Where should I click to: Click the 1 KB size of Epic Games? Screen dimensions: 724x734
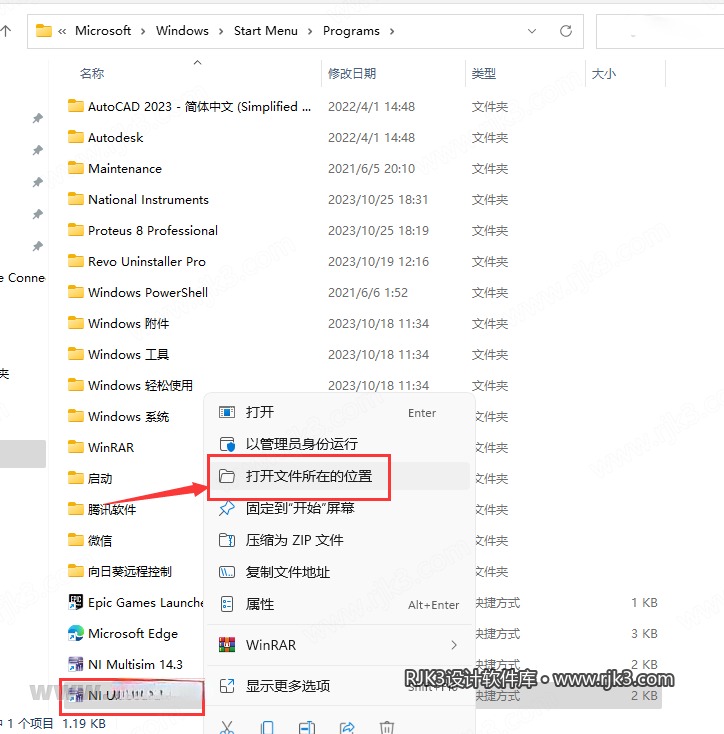point(644,602)
